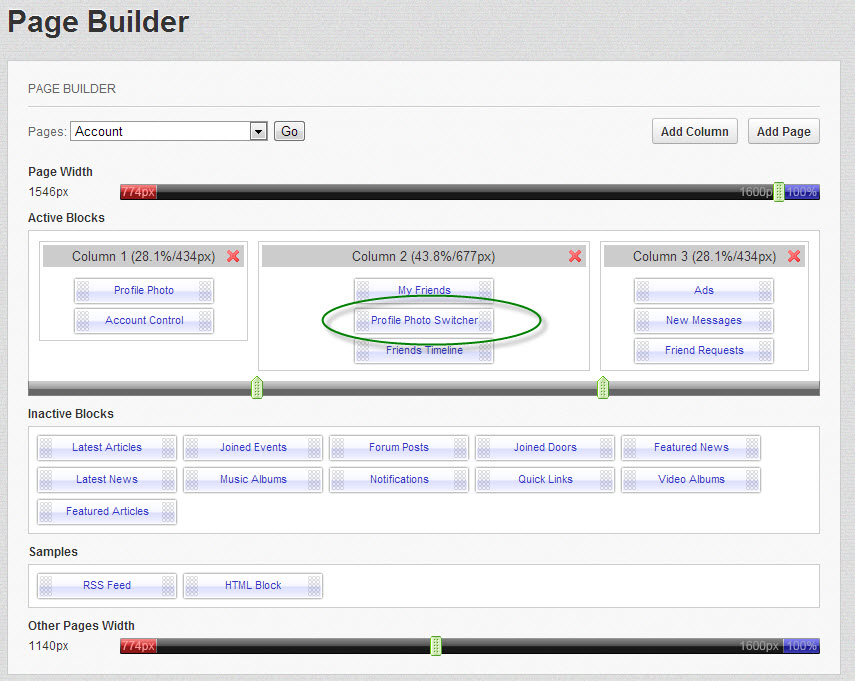Select the Ads block
The width and height of the screenshot is (855, 681).
coord(703,291)
